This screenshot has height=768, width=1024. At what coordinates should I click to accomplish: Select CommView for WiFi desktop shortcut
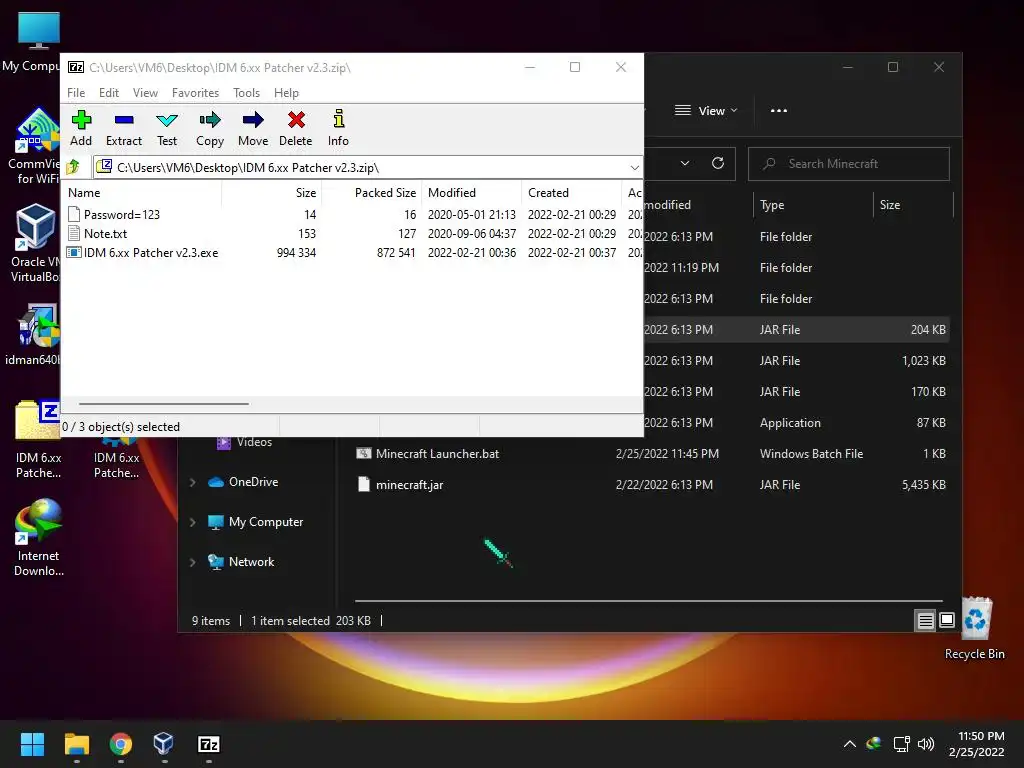click(x=37, y=146)
